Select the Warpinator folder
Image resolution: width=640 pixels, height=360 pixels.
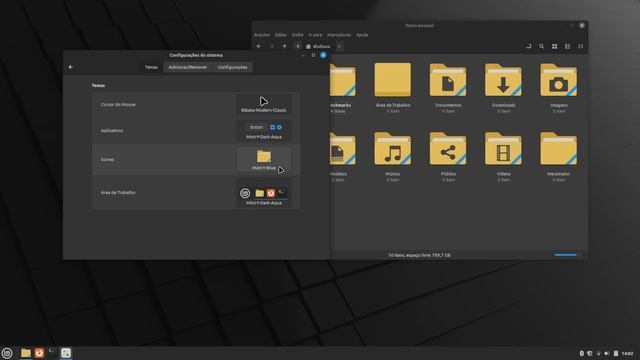tap(558, 149)
